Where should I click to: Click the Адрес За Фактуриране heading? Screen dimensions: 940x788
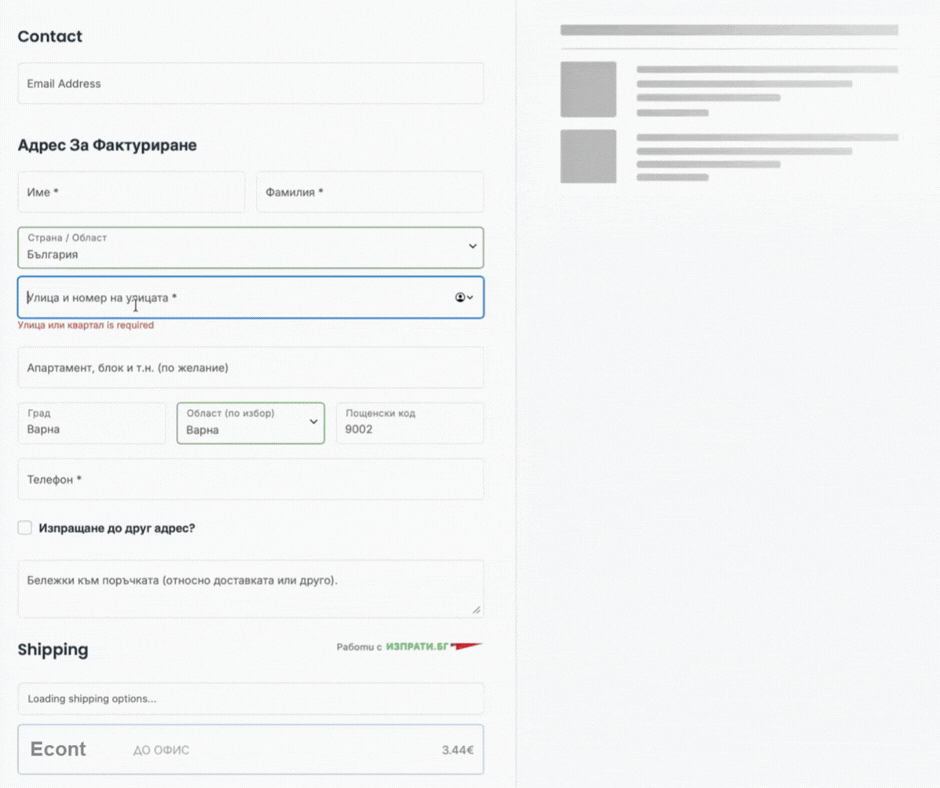point(107,145)
